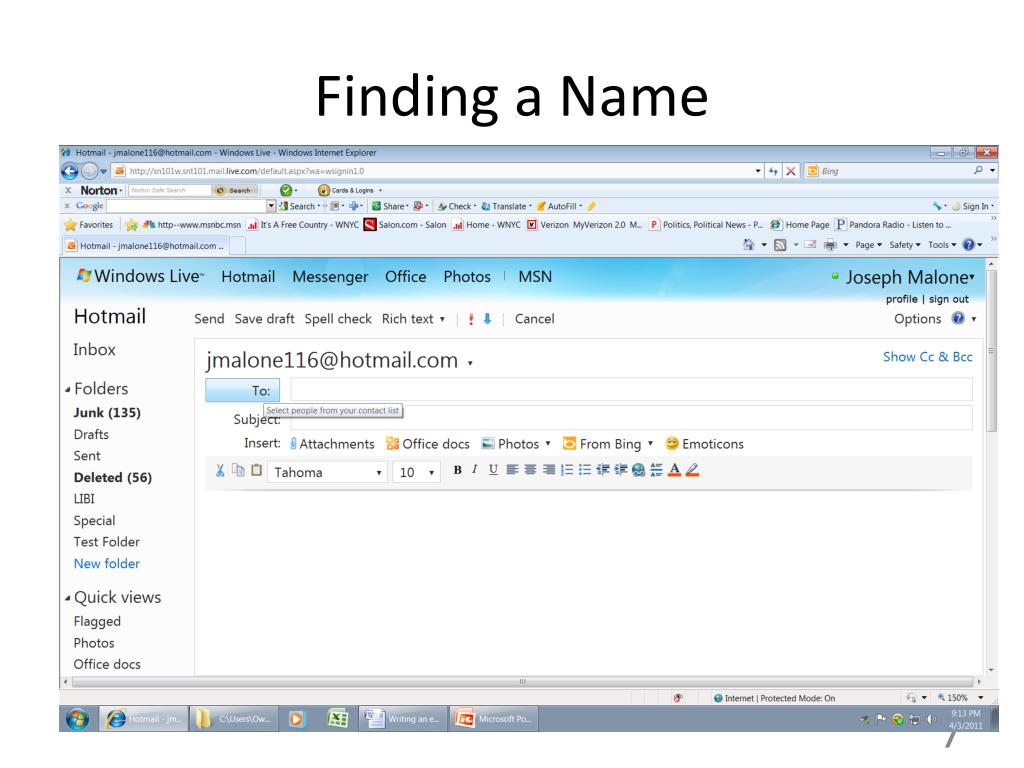Center align the text
This screenshot has height=768, width=1024.
coord(530,470)
